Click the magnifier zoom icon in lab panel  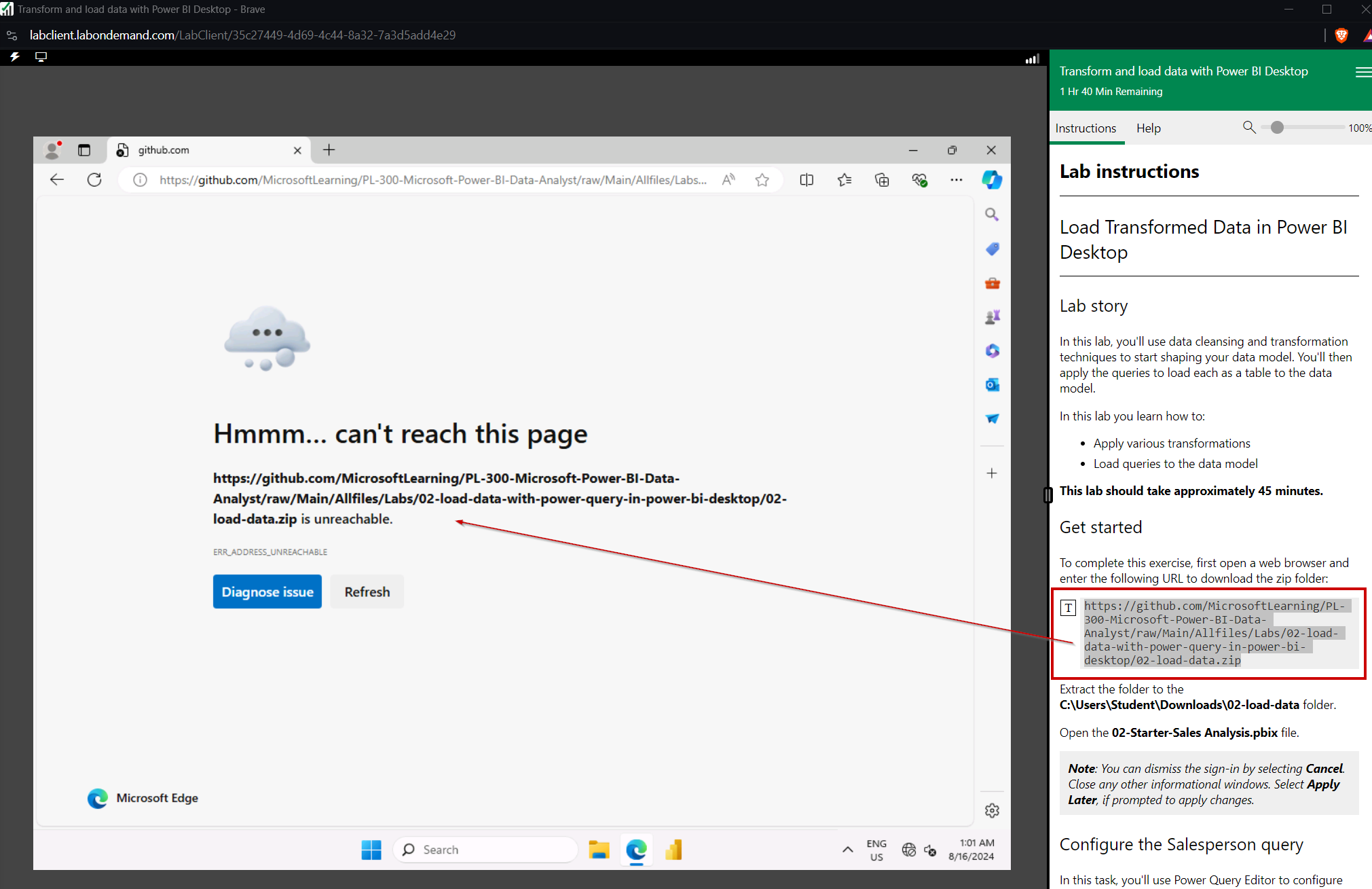pyautogui.click(x=1248, y=127)
